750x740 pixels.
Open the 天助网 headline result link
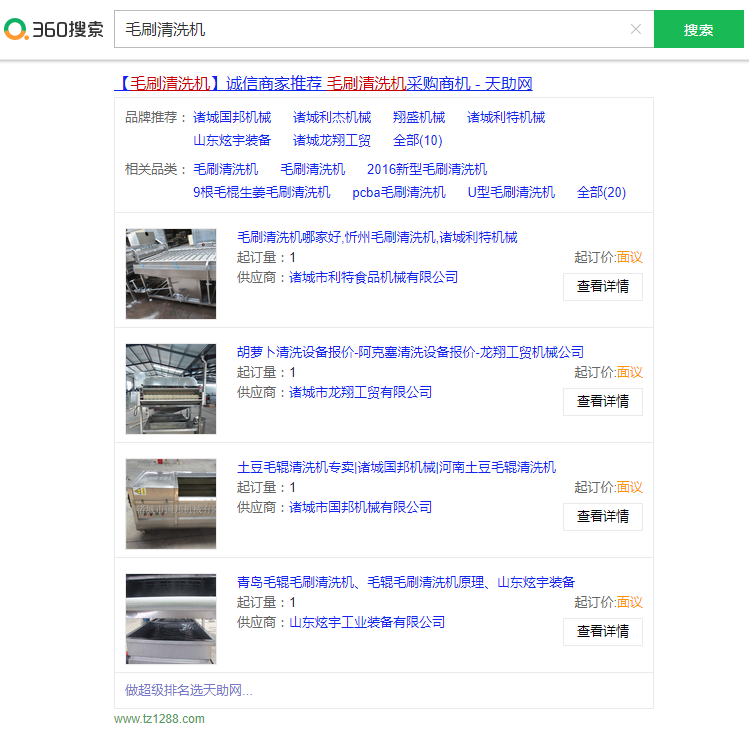click(323, 83)
